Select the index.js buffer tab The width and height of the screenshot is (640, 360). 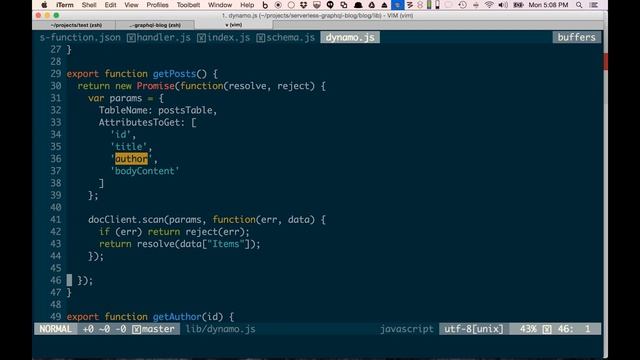(228, 38)
